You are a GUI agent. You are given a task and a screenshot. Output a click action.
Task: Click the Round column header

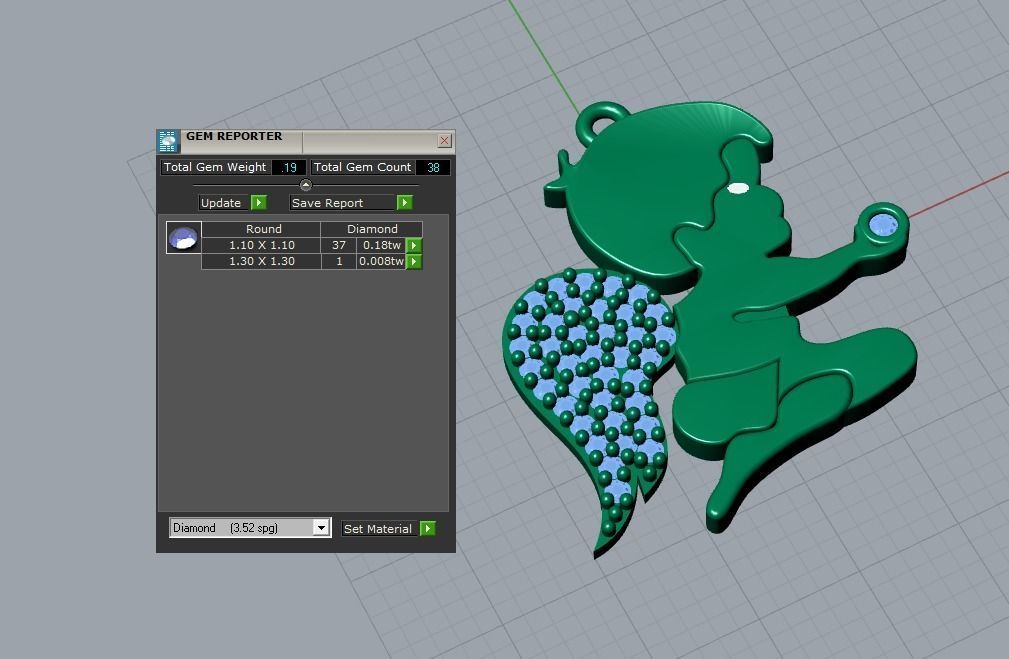coord(261,229)
